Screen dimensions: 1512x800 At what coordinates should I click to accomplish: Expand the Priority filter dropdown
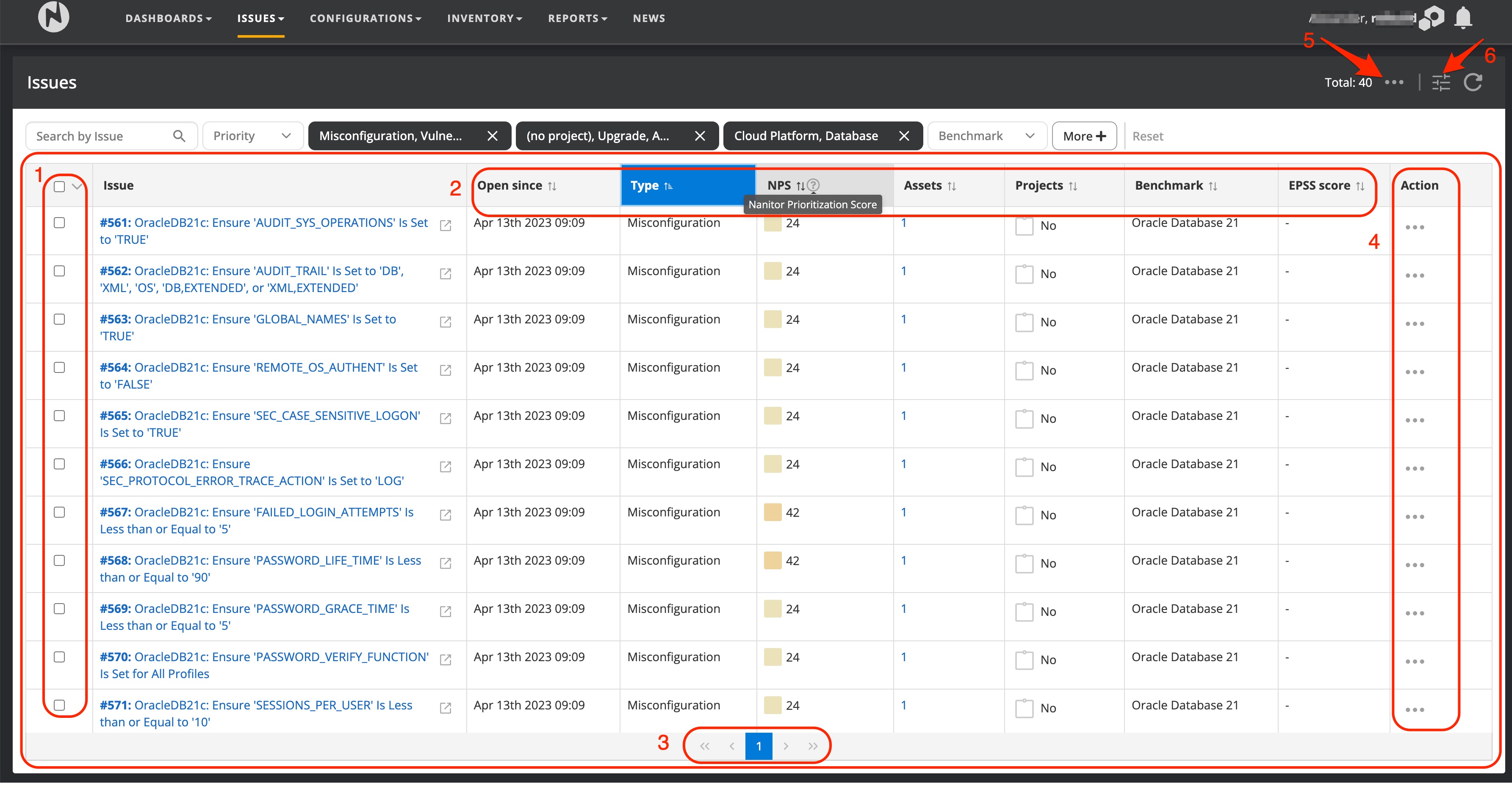click(x=253, y=136)
